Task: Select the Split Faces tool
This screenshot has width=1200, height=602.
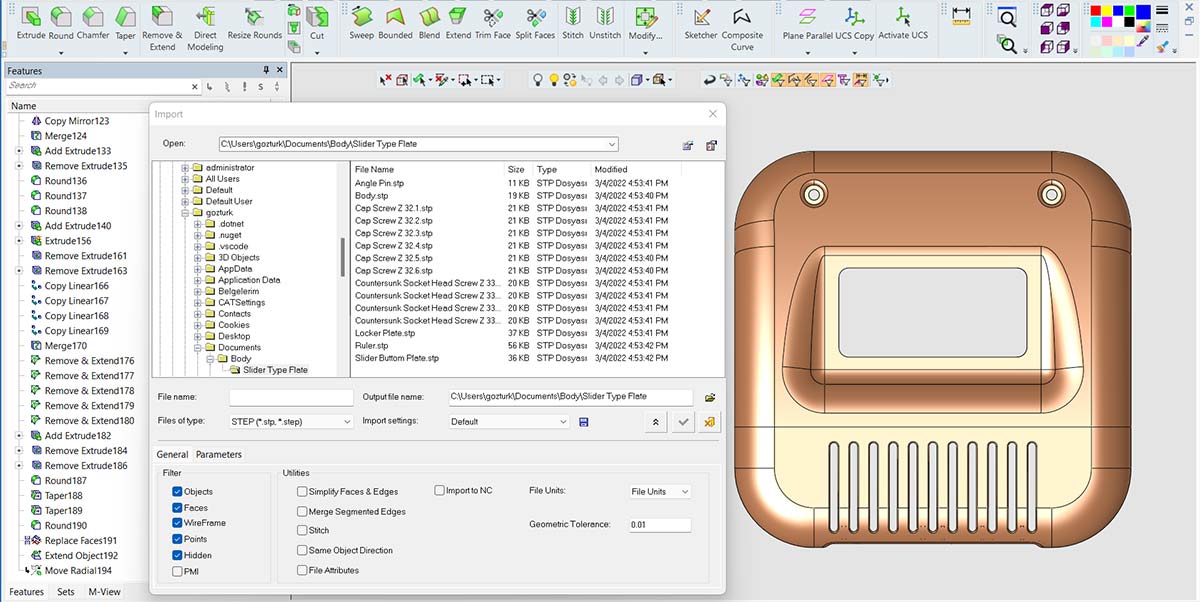Action: [535, 23]
